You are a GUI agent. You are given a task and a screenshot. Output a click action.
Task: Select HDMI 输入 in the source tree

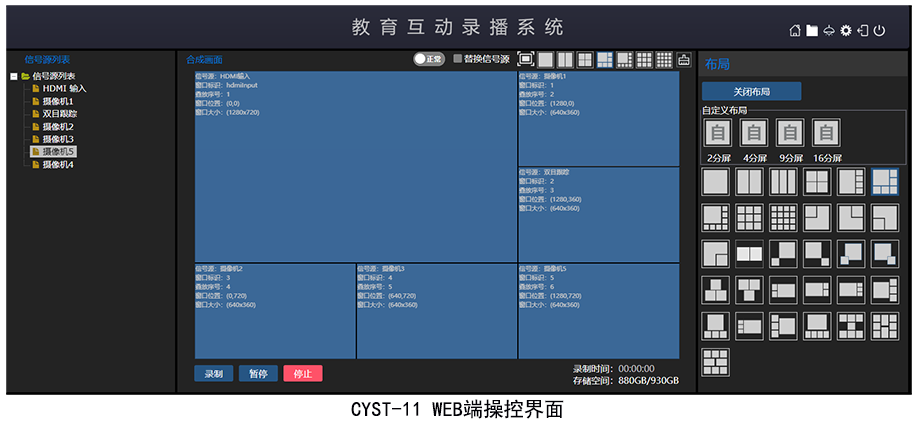64,88
